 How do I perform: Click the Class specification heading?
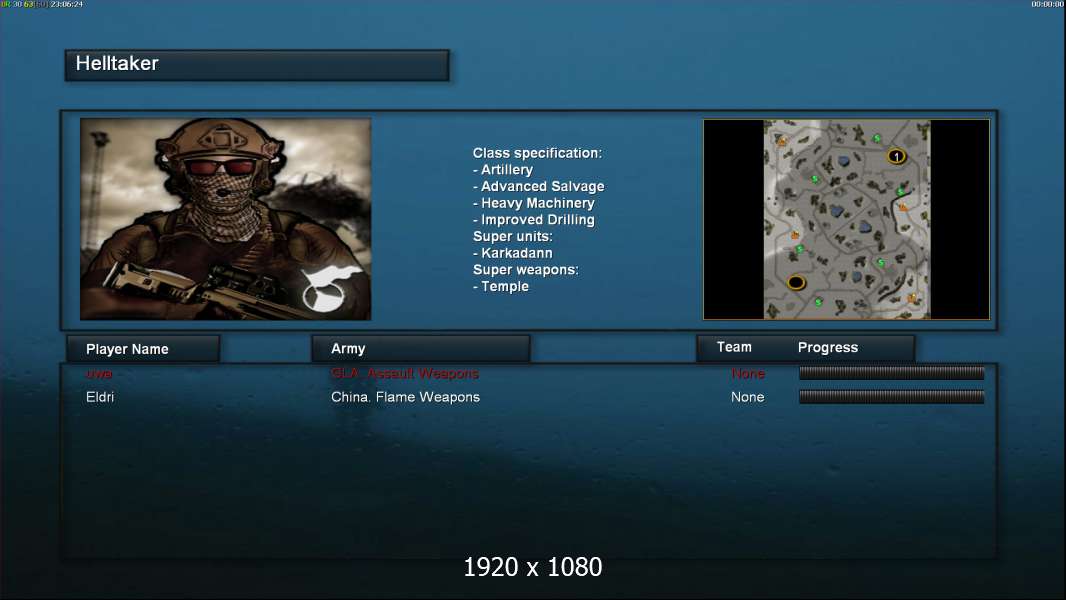(x=537, y=153)
